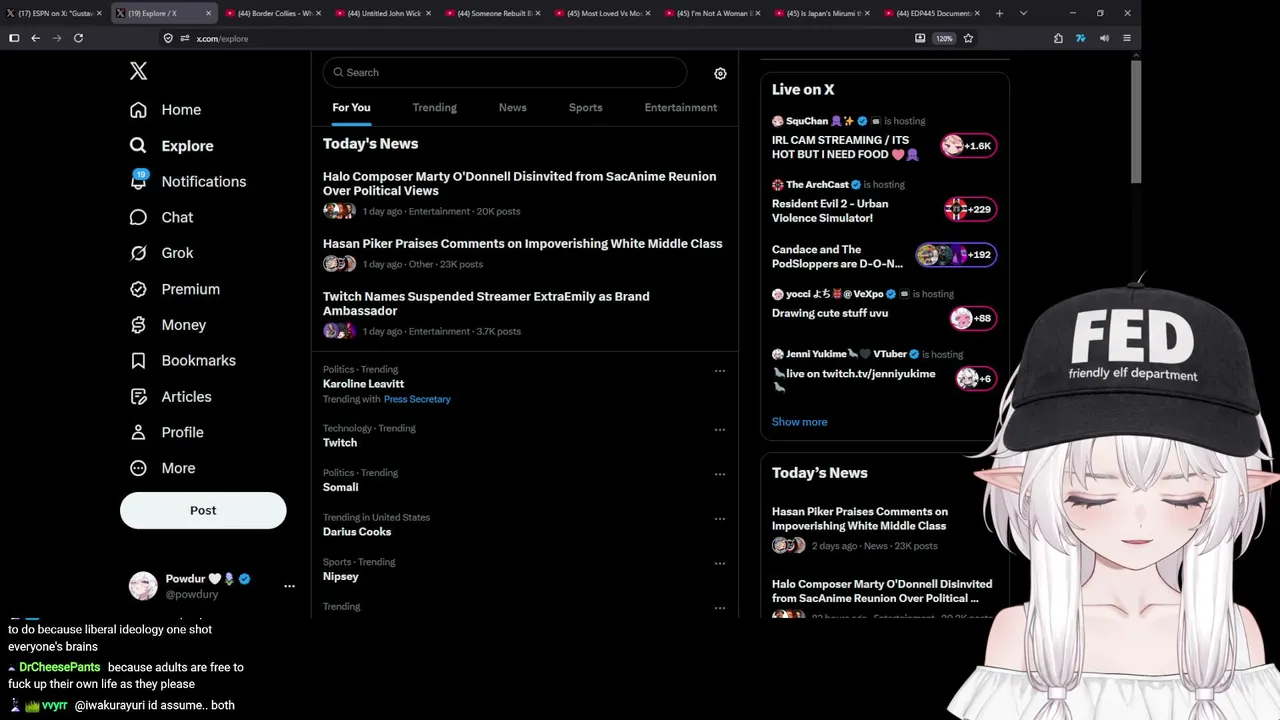The width and height of the screenshot is (1280, 720).
Task: Open the Nipsey trend
Action: coord(340,576)
